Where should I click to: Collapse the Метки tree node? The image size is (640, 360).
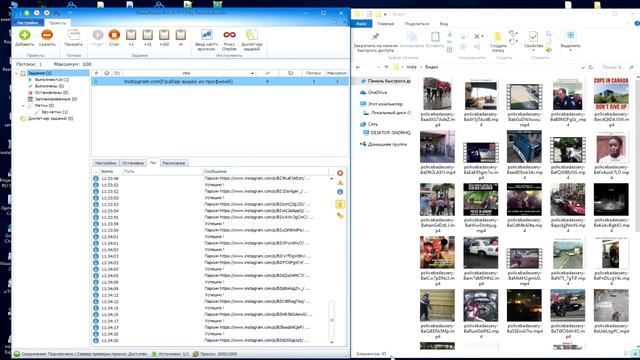pyautogui.click(x=23, y=106)
